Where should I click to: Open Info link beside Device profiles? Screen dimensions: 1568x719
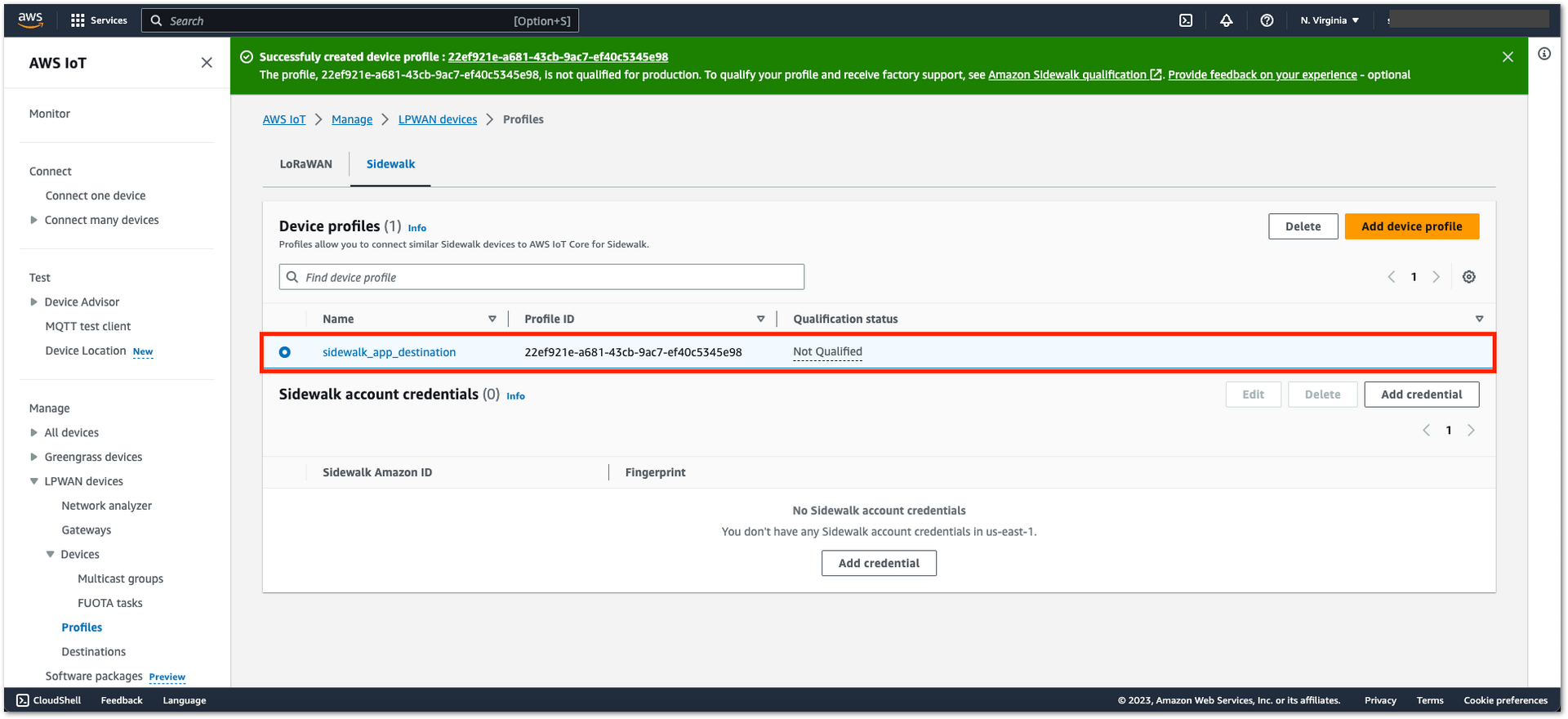[x=417, y=228]
